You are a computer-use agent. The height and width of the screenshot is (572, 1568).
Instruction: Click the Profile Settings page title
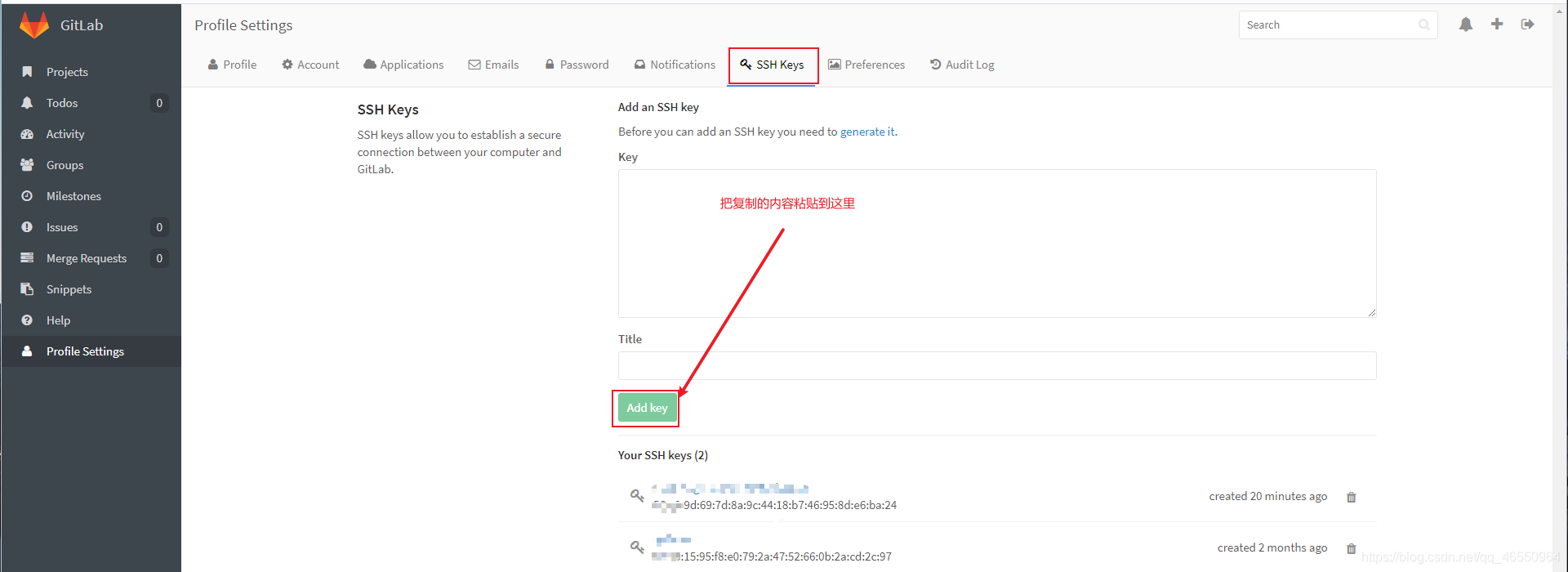point(243,25)
